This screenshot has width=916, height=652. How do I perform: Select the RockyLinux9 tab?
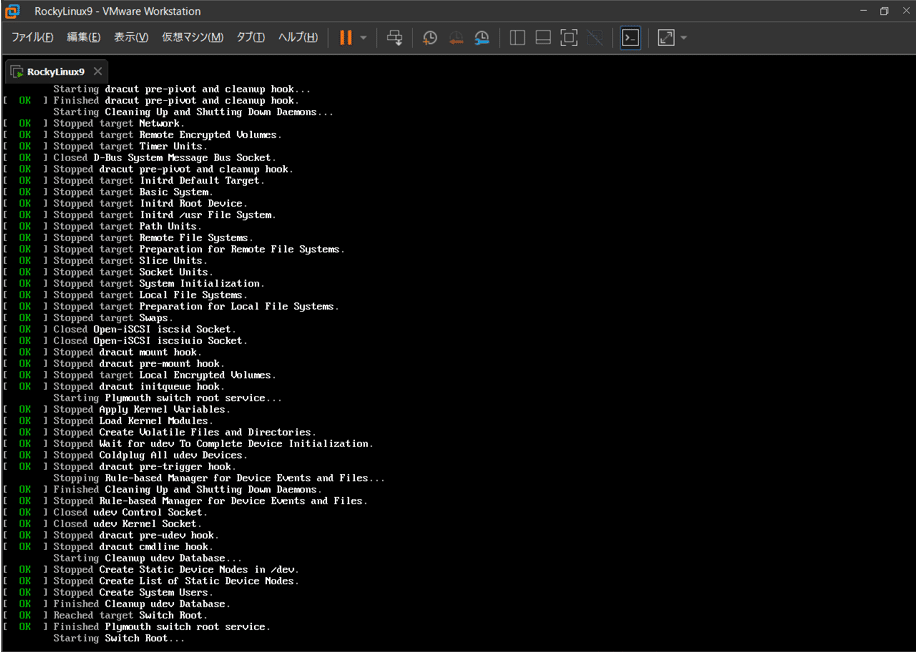(55, 72)
